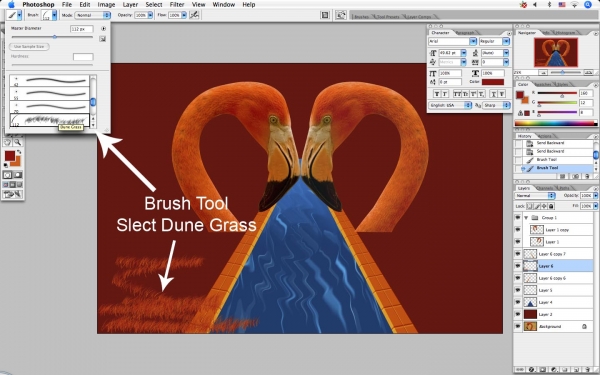Toggle lock all padlock in Layers panel
Viewport: 600px width, 375px height.
pos(551,206)
